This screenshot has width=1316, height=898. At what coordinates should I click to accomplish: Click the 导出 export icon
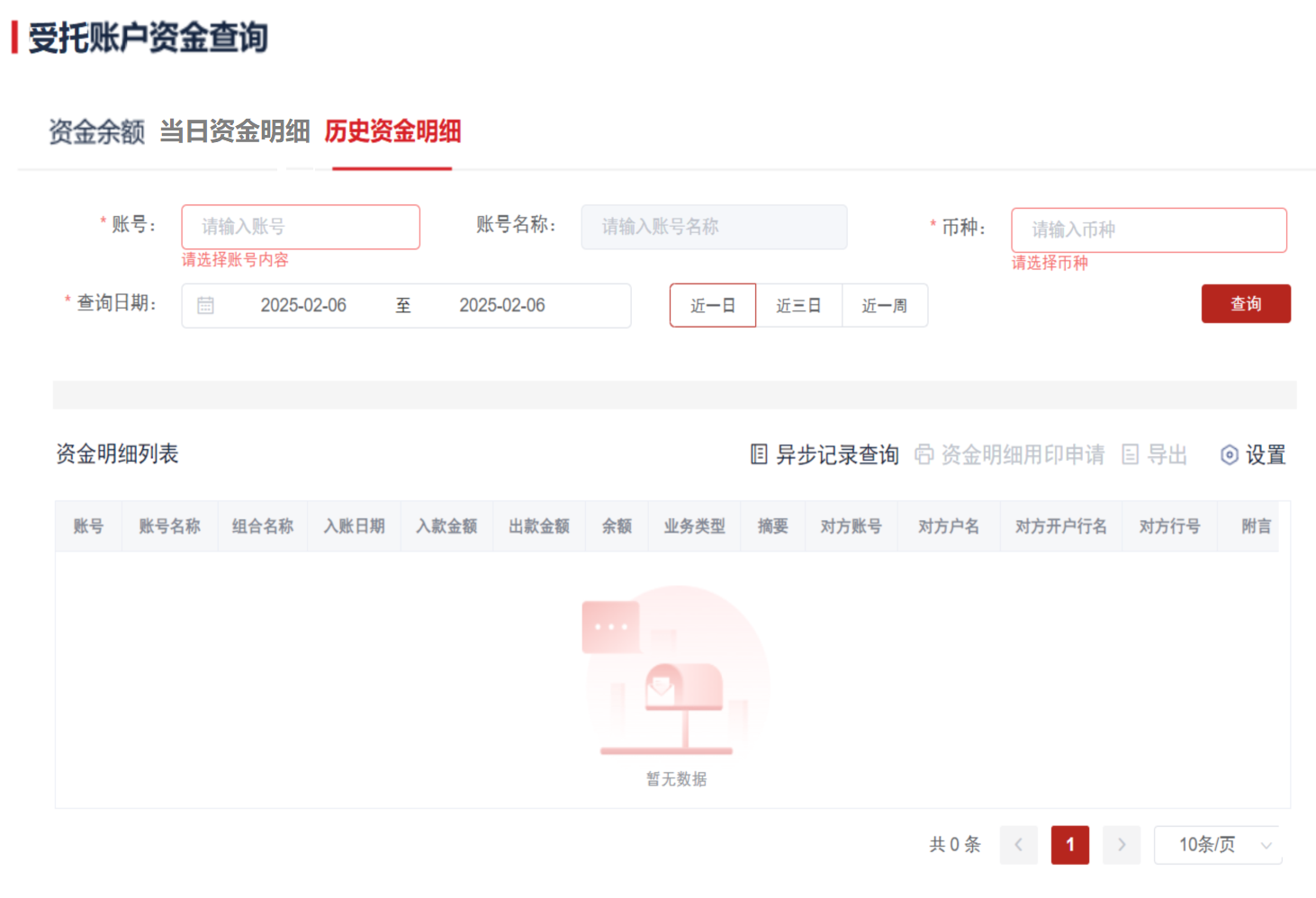[1131, 454]
